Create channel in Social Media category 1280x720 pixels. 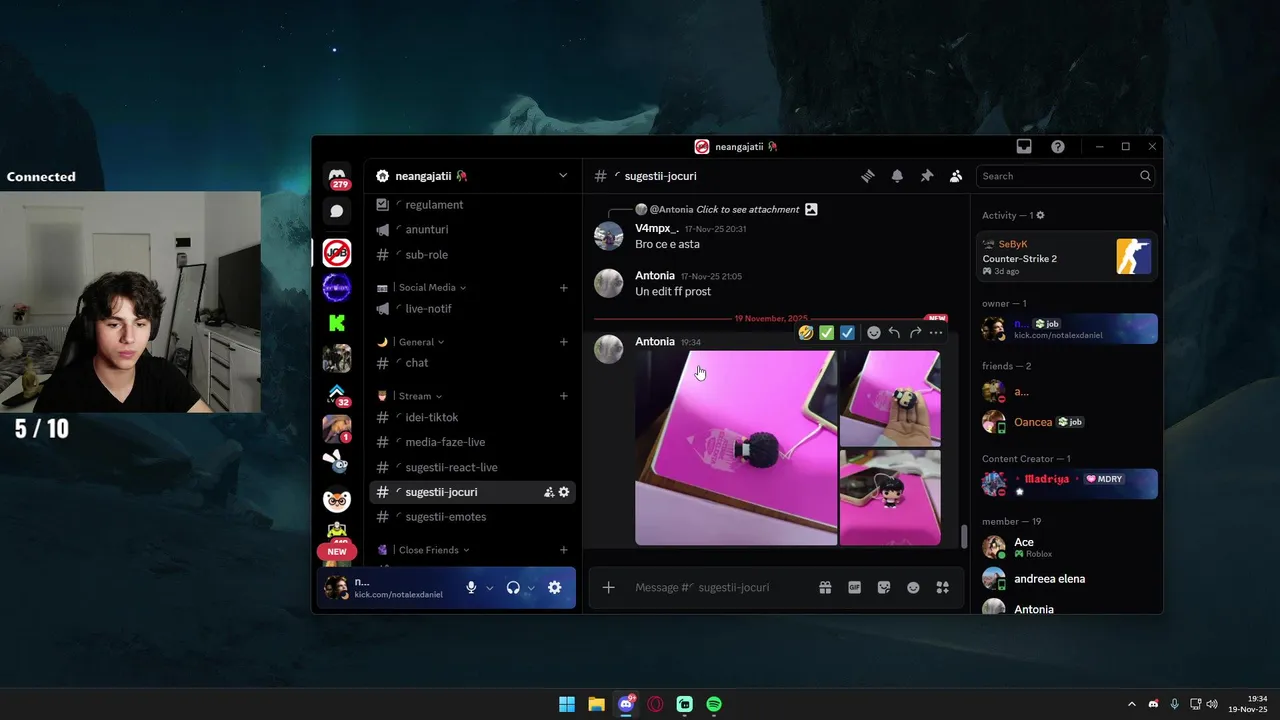[564, 288]
